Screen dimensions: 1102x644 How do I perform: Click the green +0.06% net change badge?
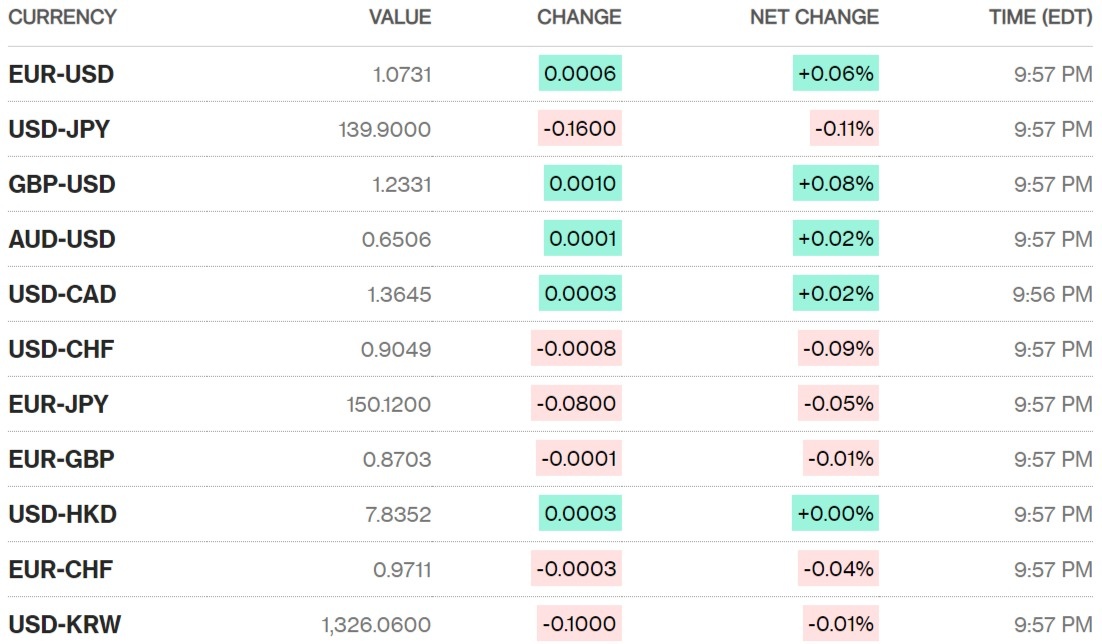(x=836, y=74)
